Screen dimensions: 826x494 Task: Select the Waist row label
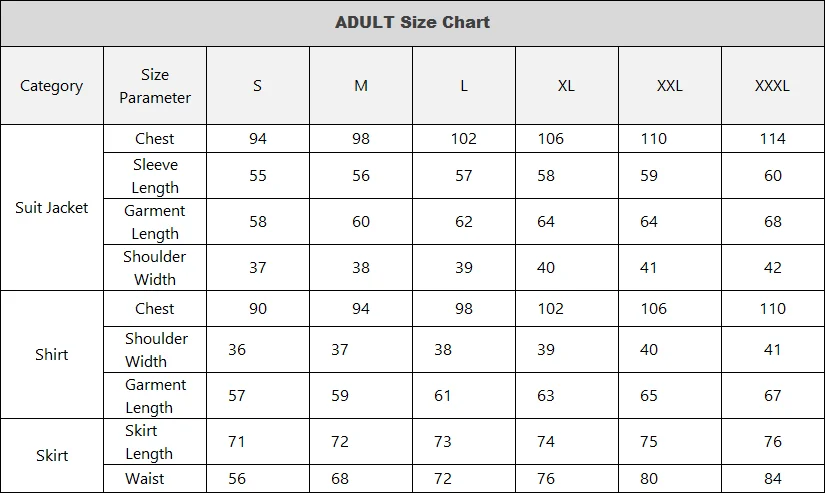pos(145,479)
